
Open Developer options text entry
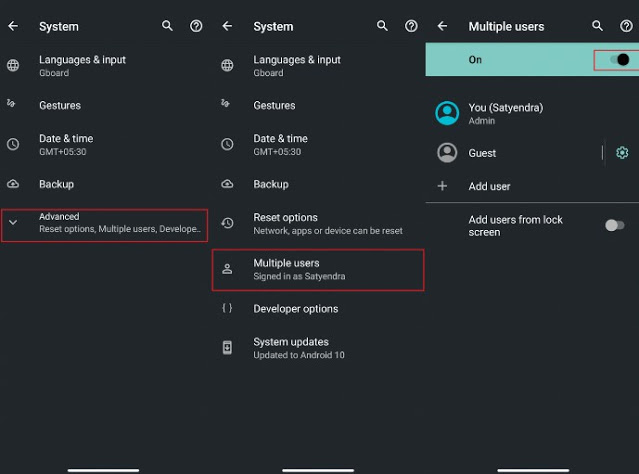(x=295, y=309)
